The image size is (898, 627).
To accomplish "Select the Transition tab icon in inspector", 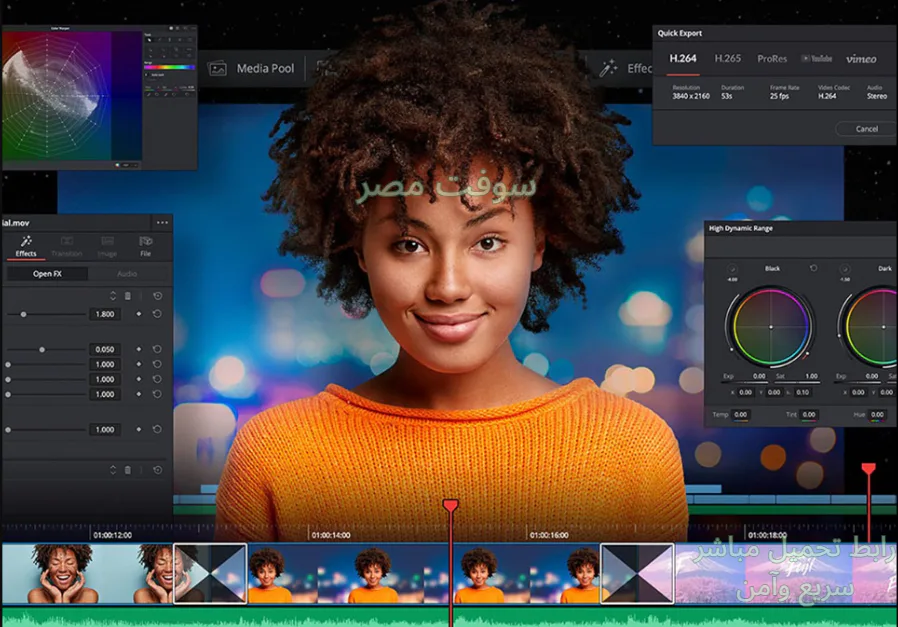I will click(67, 241).
